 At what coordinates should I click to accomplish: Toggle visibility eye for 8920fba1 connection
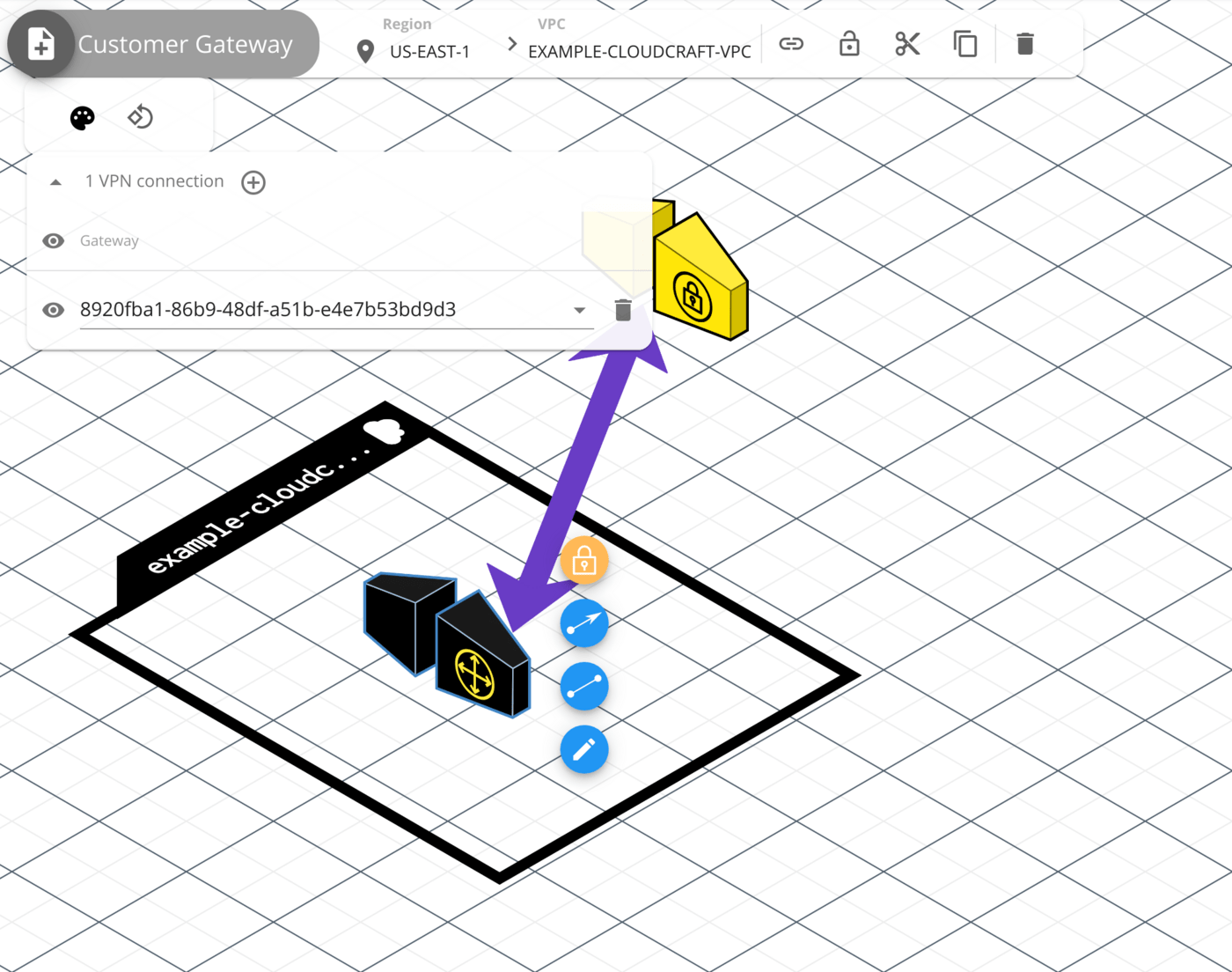(x=53, y=310)
